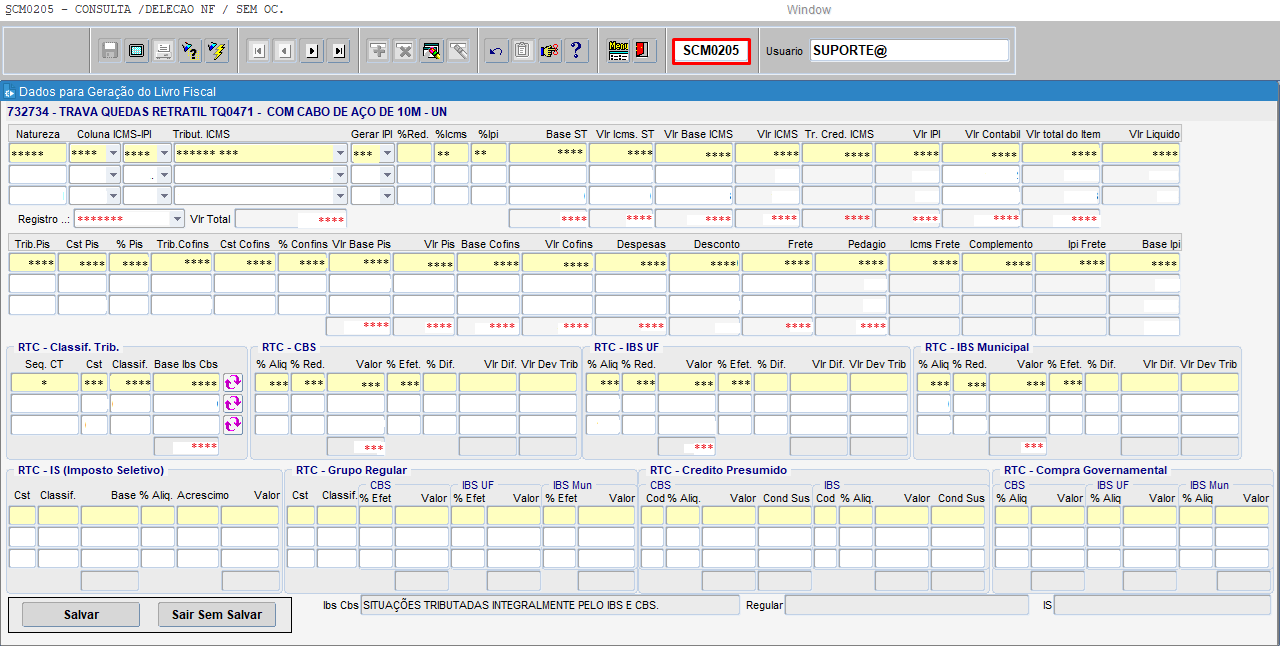Open the Registro dropdown list

178,219
